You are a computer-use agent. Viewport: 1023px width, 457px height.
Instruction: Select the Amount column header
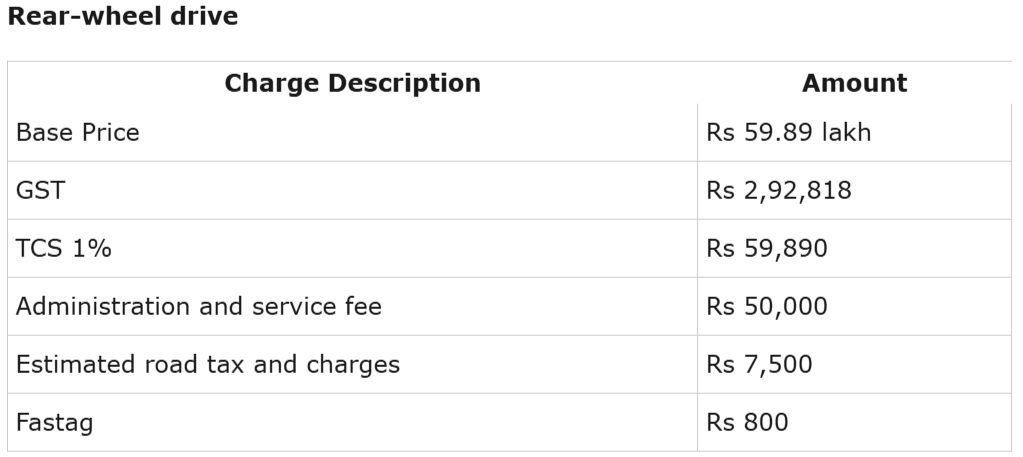coord(854,83)
